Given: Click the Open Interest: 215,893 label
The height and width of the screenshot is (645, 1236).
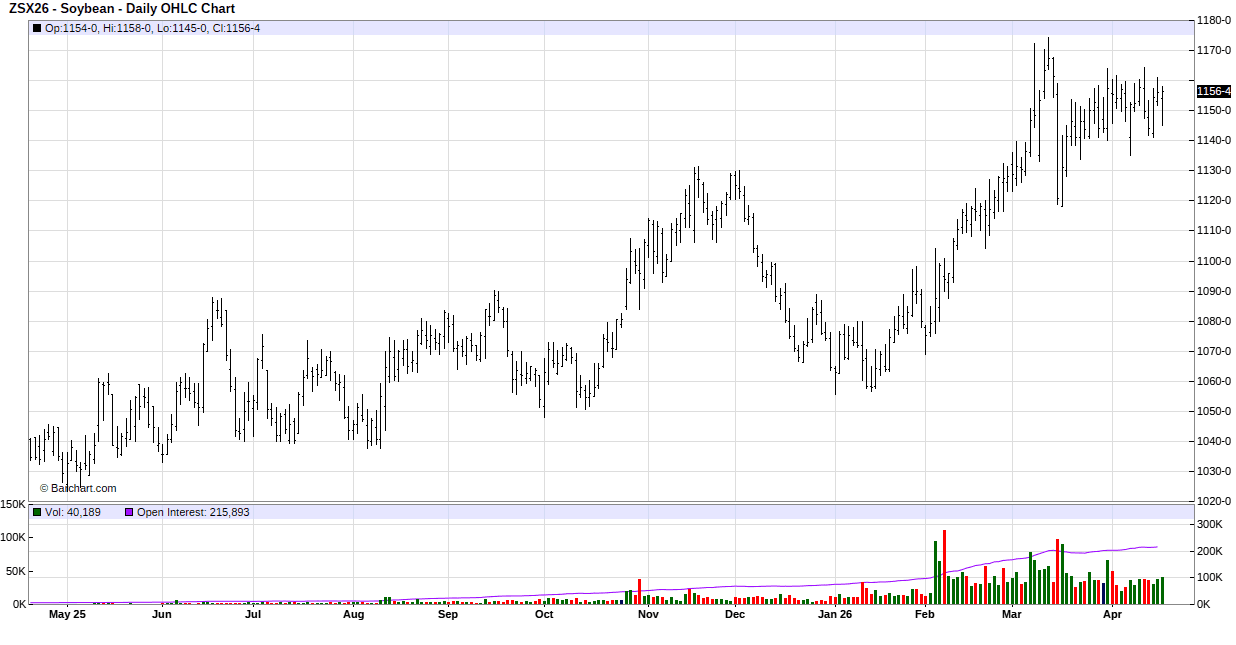Looking at the screenshot, I should click(x=193, y=512).
